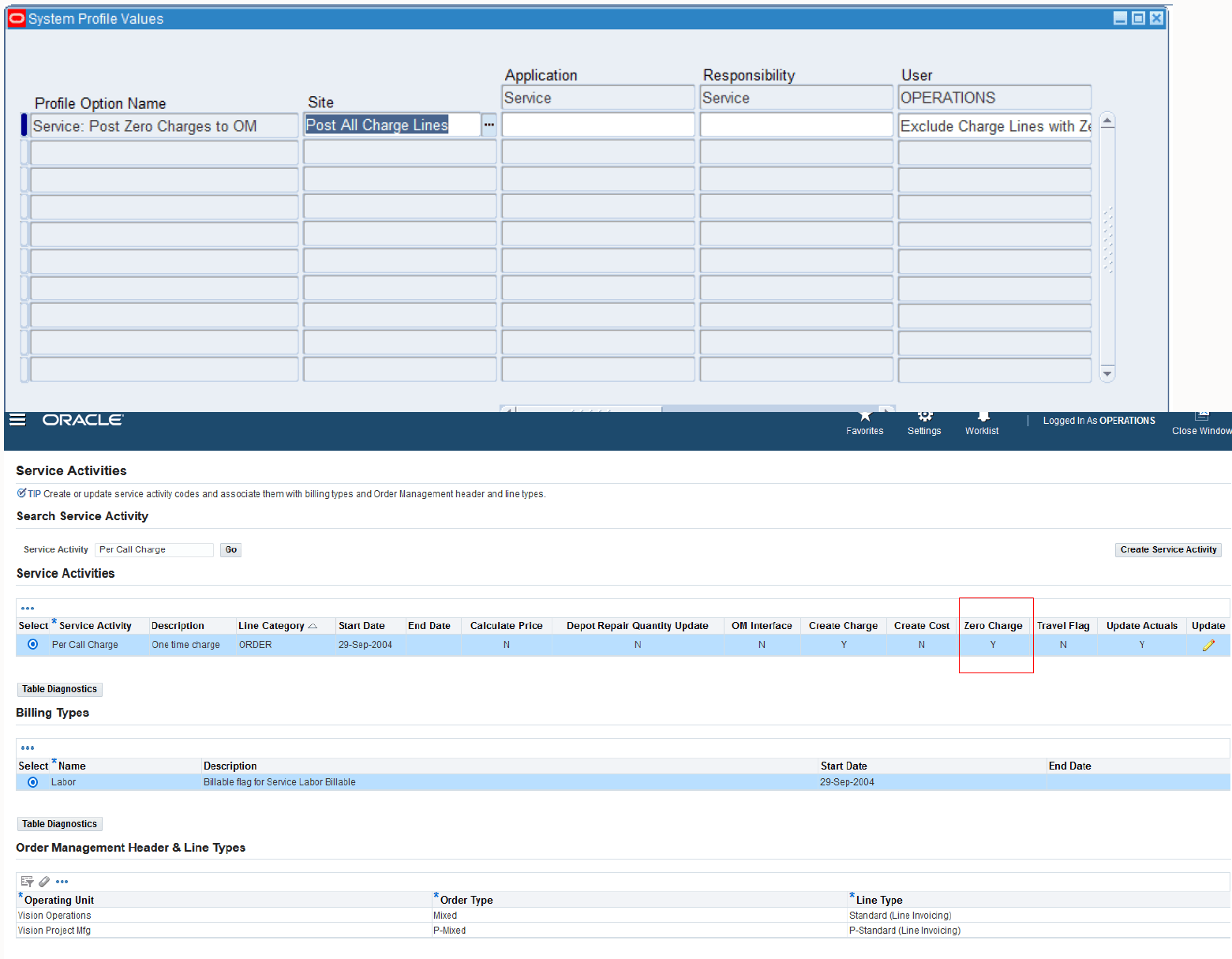The width and height of the screenshot is (1232, 959).
Task: Select the Per Call Charge radio button
Action: (x=32, y=644)
